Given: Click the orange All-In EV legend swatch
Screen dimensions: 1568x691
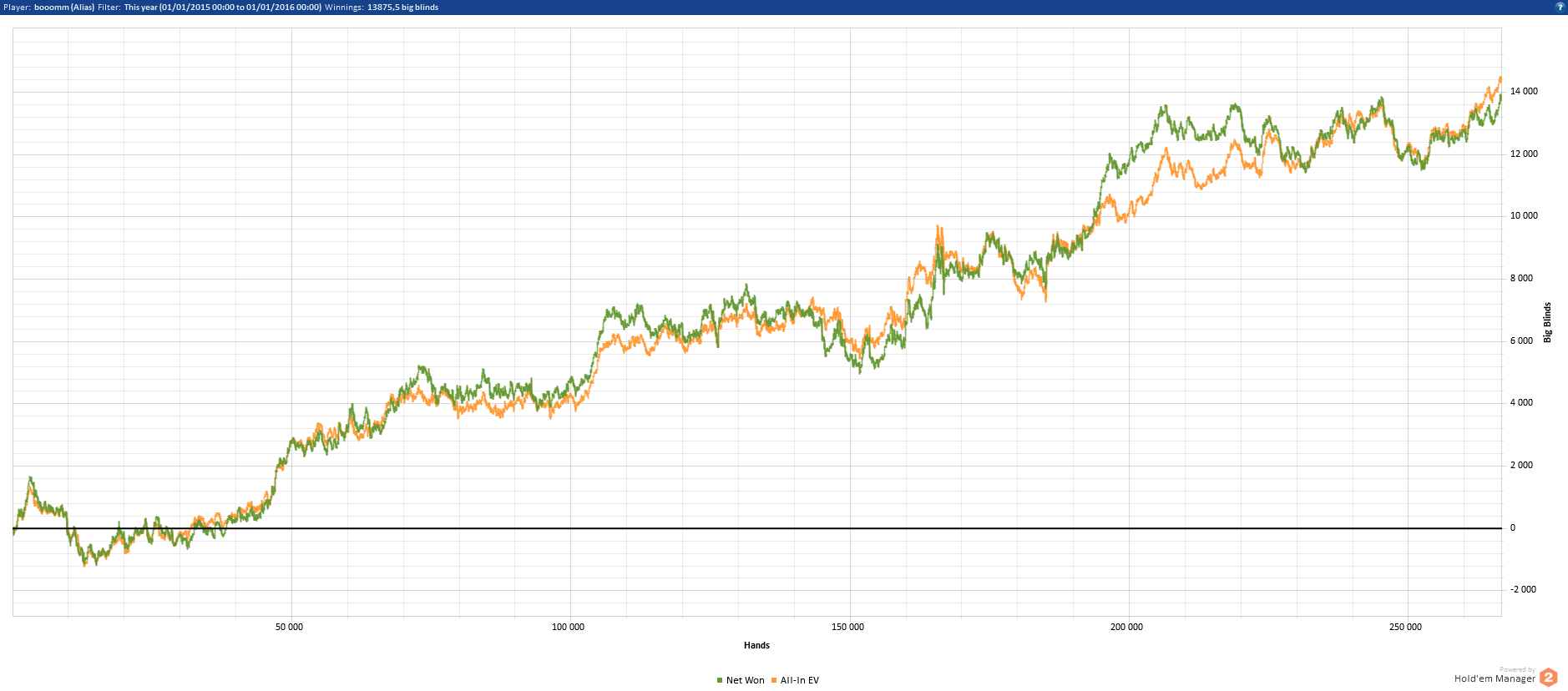Looking at the screenshot, I should pyautogui.click(x=774, y=680).
